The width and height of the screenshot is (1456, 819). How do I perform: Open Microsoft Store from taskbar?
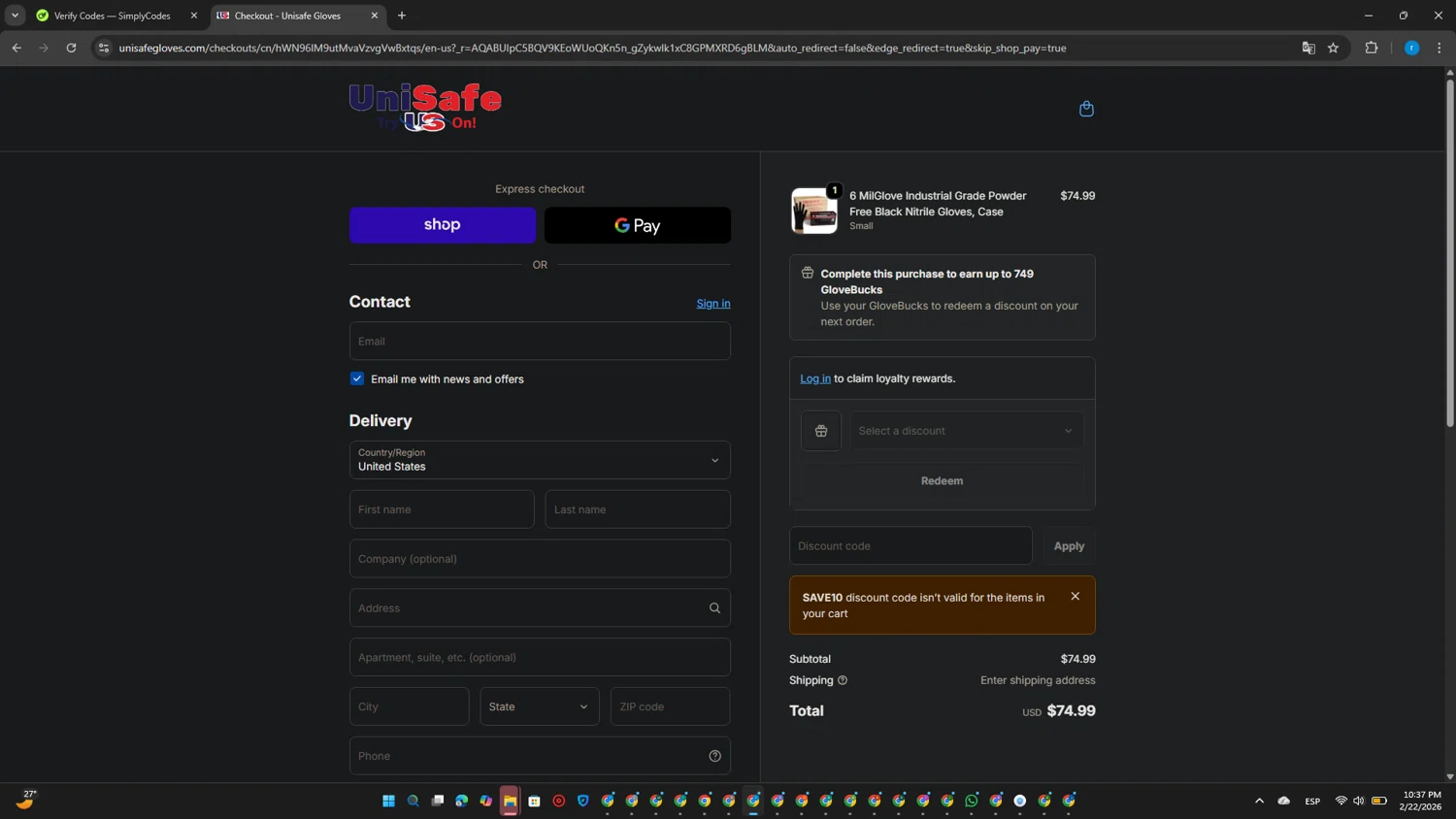pos(534,801)
